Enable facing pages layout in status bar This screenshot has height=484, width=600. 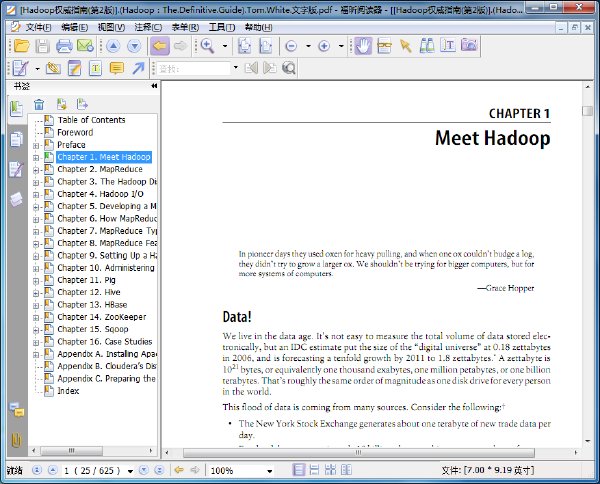[330, 470]
